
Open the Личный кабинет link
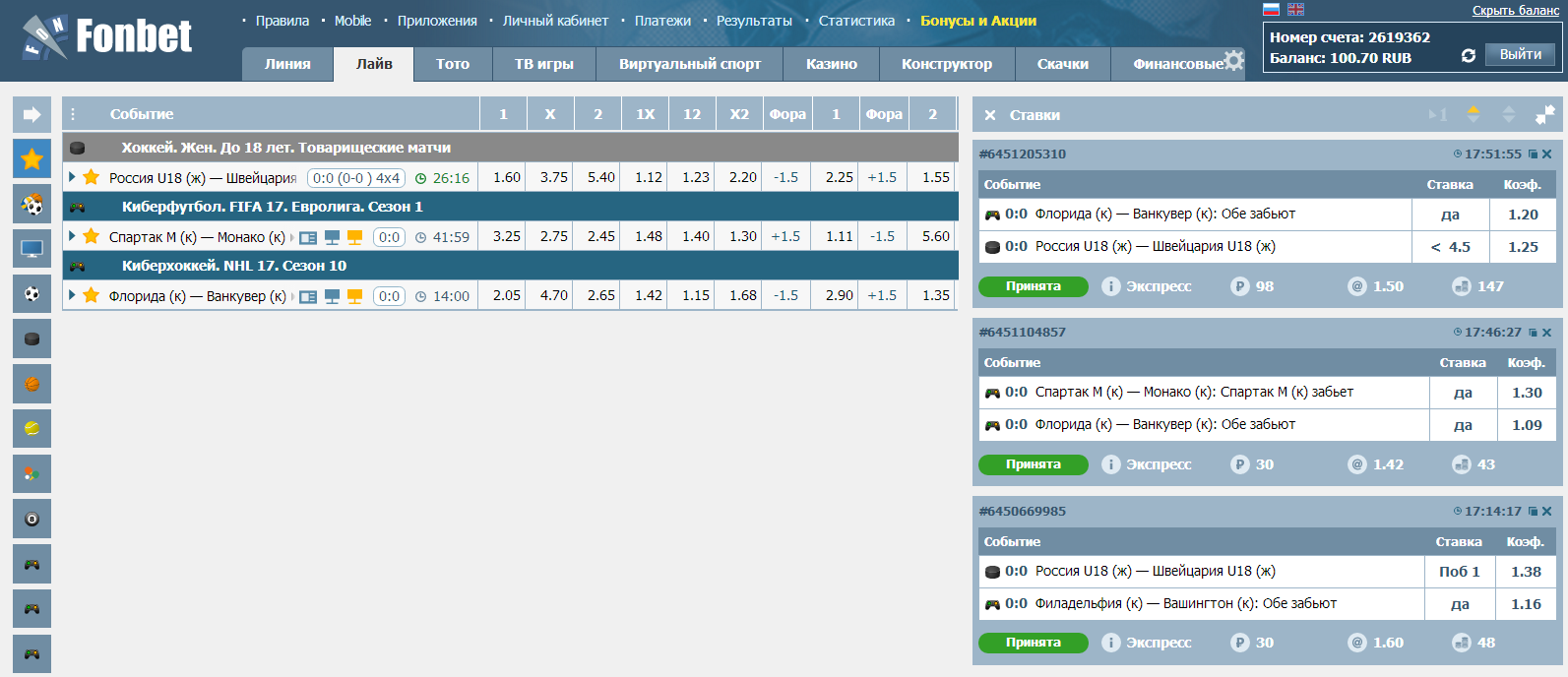pos(555,21)
